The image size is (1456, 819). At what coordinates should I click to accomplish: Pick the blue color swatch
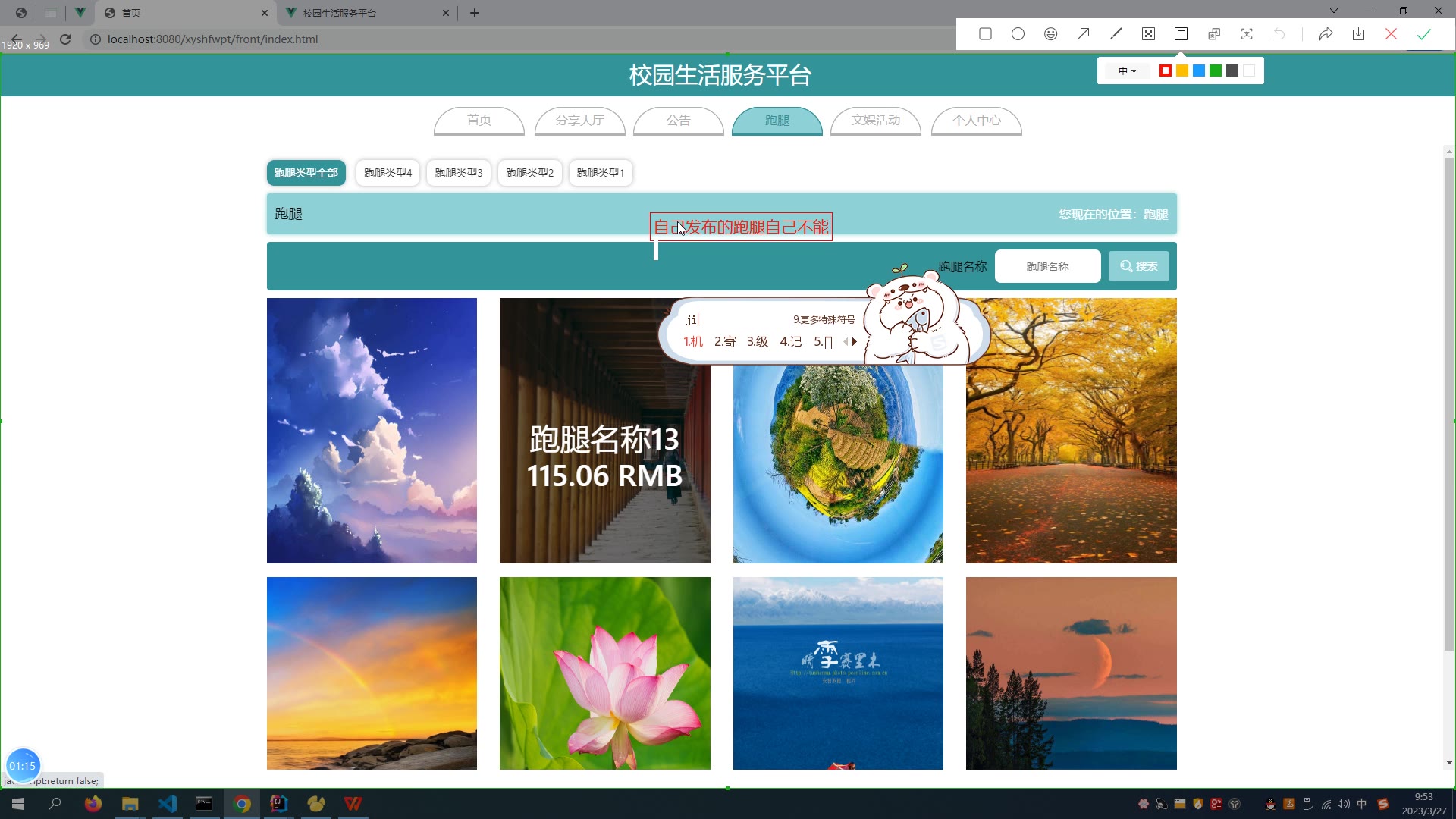[1199, 71]
